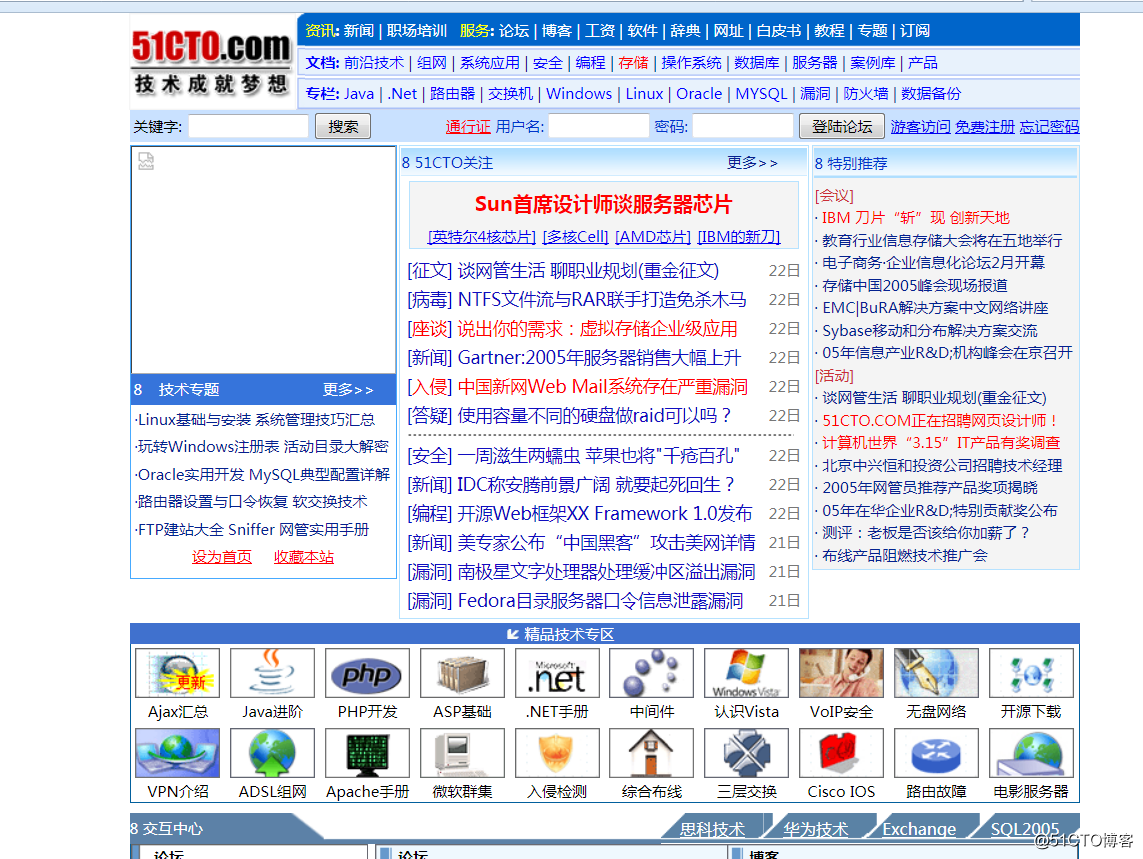Open the 论坛 link in top navigation
This screenshot has width=1143, height=859.
tap(514, 31)
